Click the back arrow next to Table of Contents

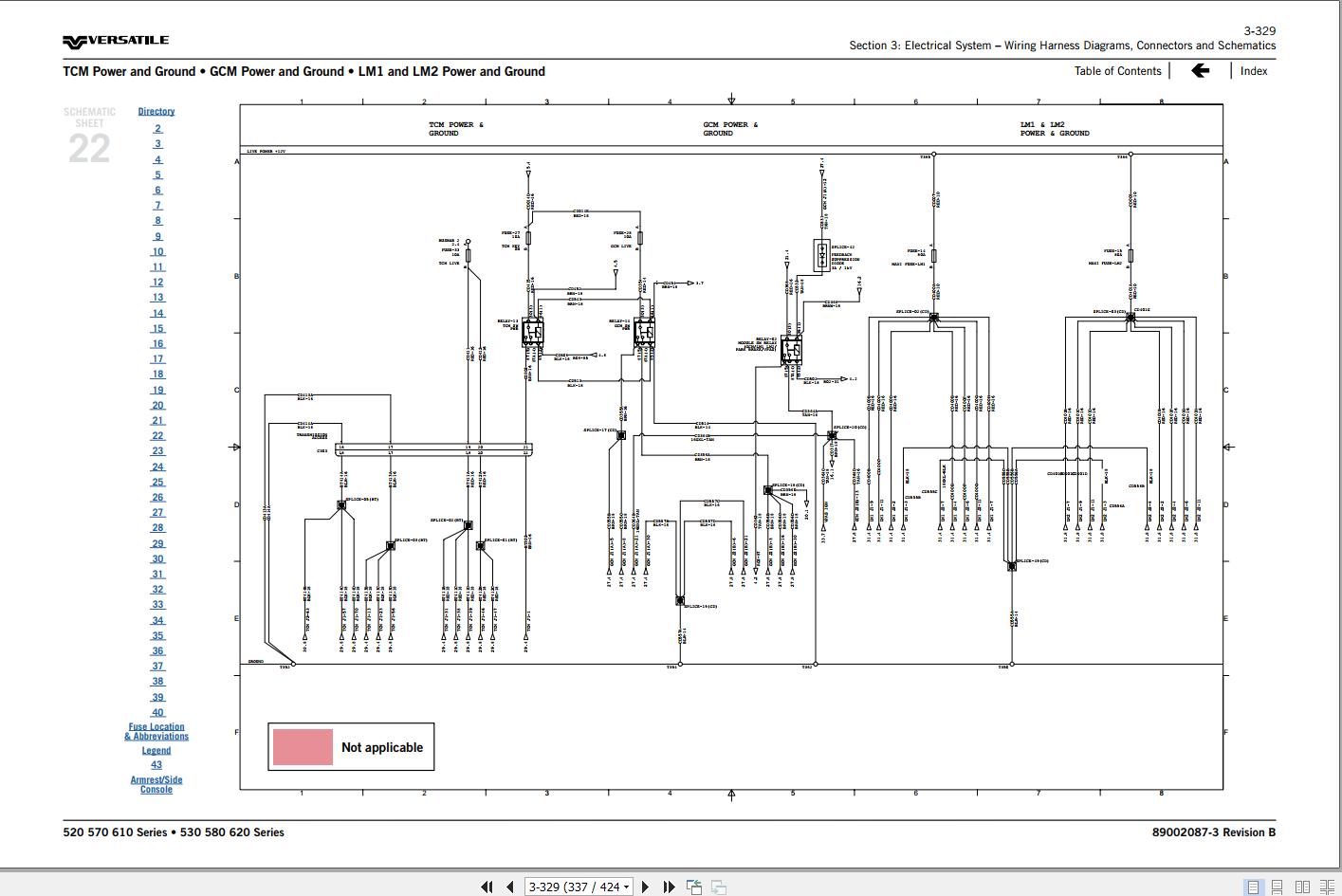(1200, 70)
